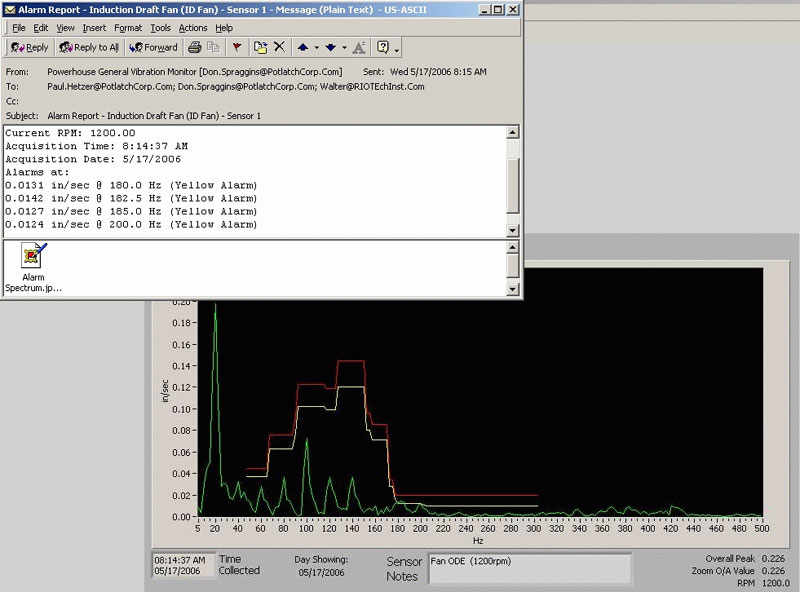Click the message body scrollbar thumb
Screen dimensions: 800x592
click(513, 185)
